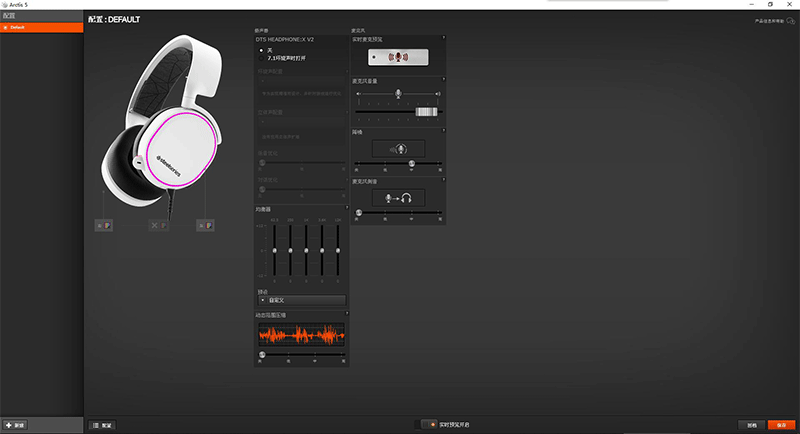Click the orange 保存 (Save) button
This screenshot has width=800, height=434.
tap(781, 425)
